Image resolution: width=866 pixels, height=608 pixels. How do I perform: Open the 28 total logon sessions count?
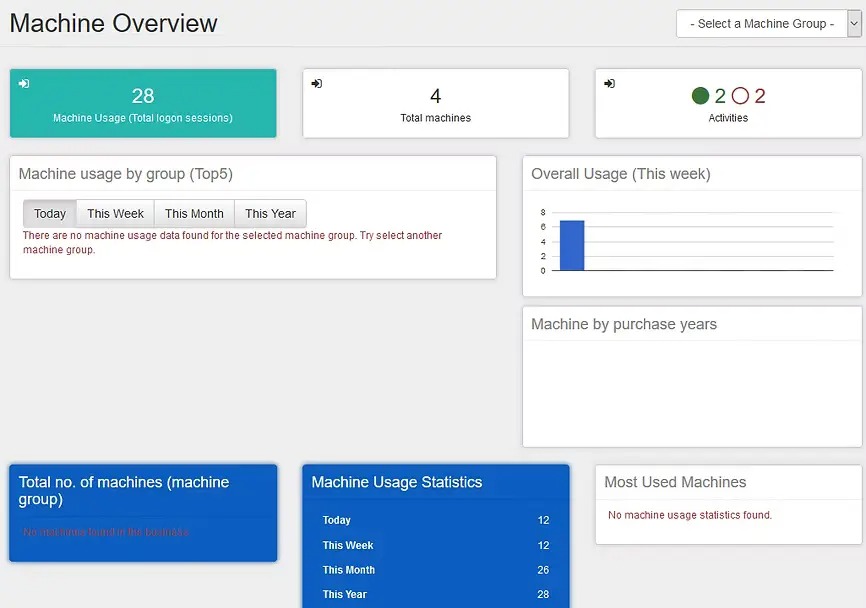143,96
